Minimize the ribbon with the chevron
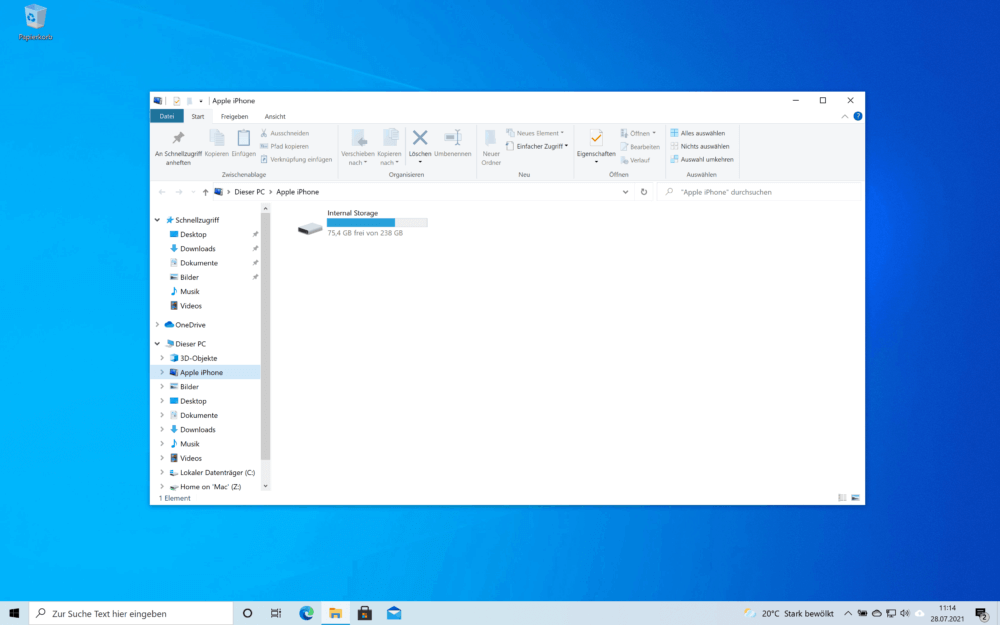Image resolution: width=1000 pixels, height=625 pixels. coord(844,116)
